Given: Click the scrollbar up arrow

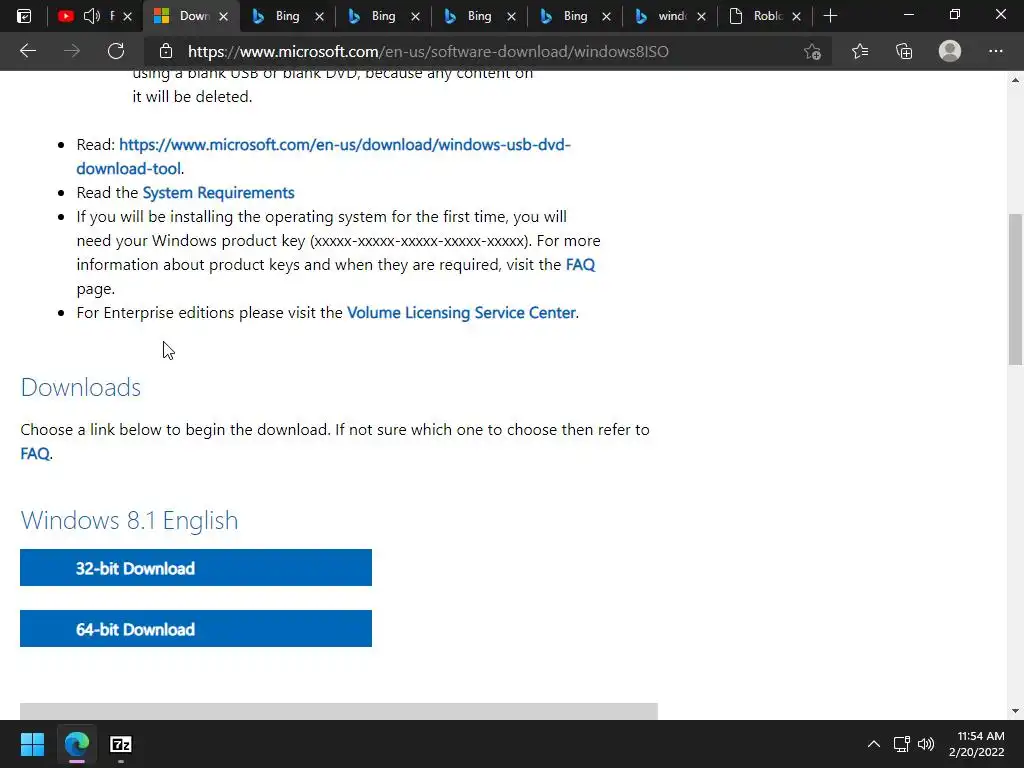Looking at the screenshot, I should pyautogui.click(x=1015, y=80).
